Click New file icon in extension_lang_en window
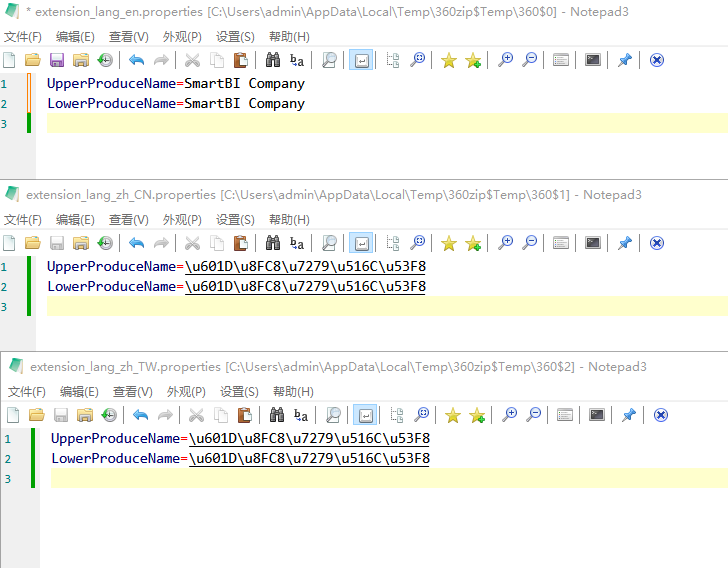The height and width of the screenshot is (568, 728). coord(9,60)
